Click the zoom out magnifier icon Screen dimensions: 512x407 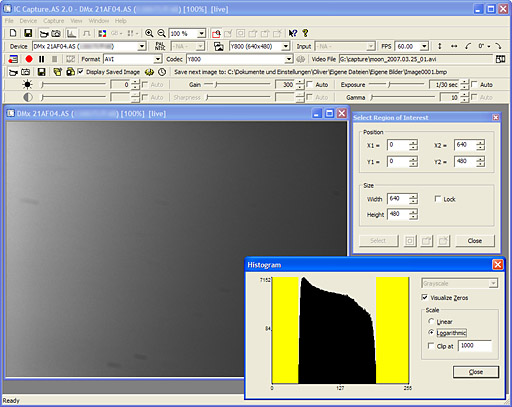tap(161, 33)
